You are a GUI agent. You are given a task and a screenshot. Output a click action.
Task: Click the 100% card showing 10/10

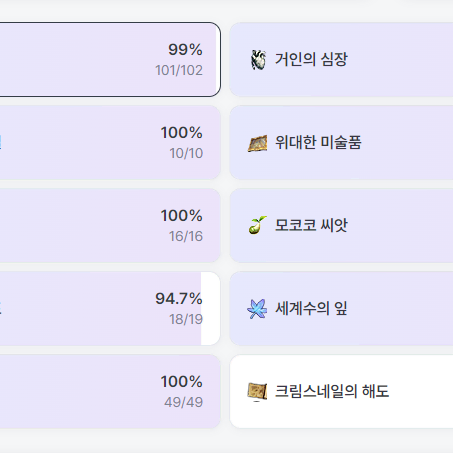click(110, 143)
